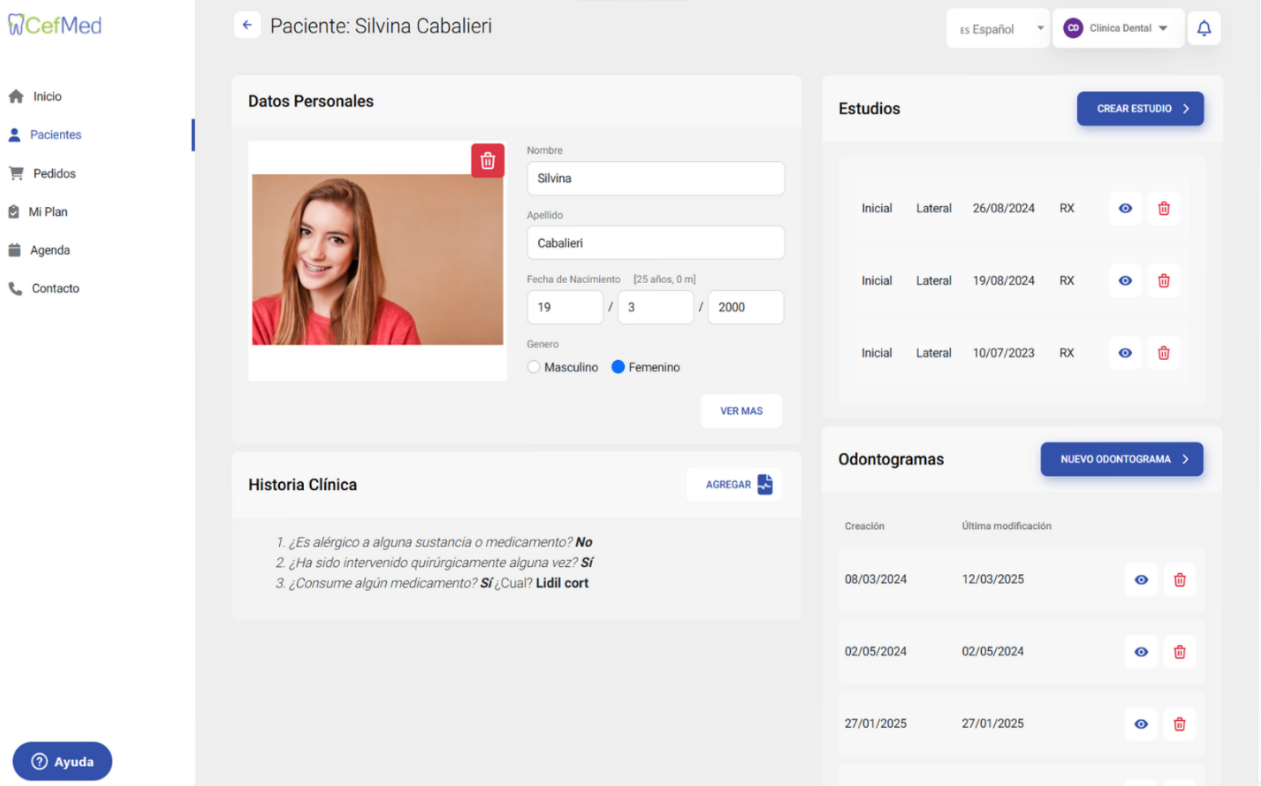
Task: Click the person icon beside Pacientes
Action: click(x=14, y=135)
